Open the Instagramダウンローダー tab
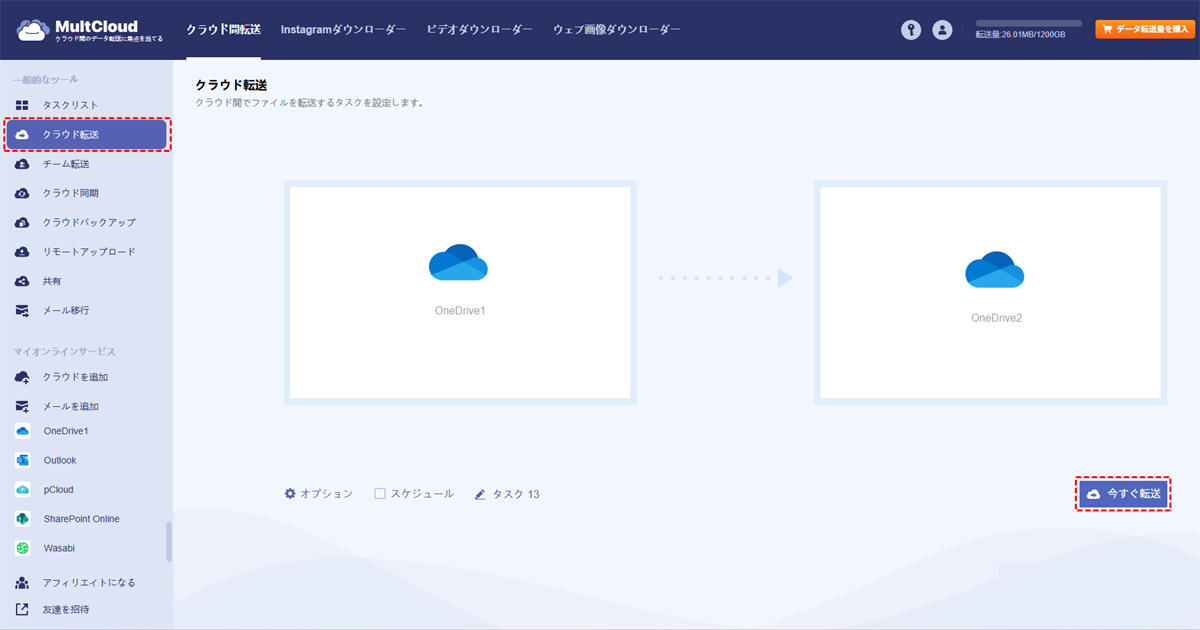This screenshot has height=630, width=1200. 343,30
